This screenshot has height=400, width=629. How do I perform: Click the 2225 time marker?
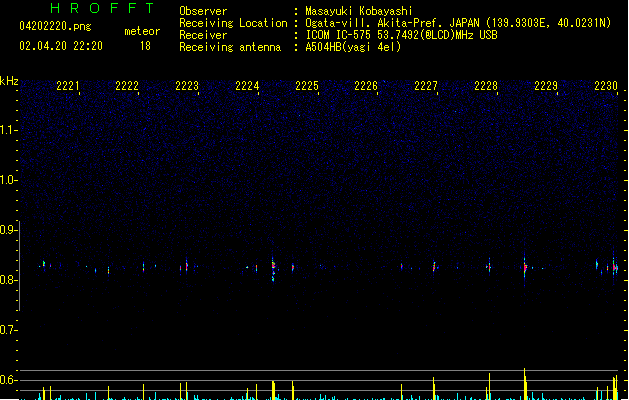[x=307, y=86]
